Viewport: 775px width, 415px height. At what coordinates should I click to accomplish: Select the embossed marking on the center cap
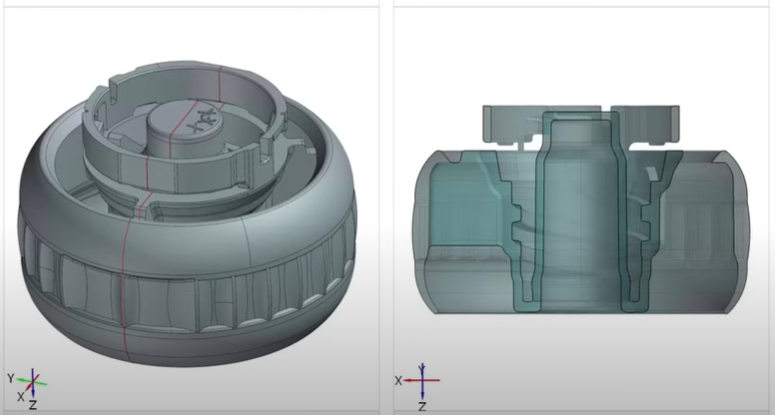click(x=203, y=119)
